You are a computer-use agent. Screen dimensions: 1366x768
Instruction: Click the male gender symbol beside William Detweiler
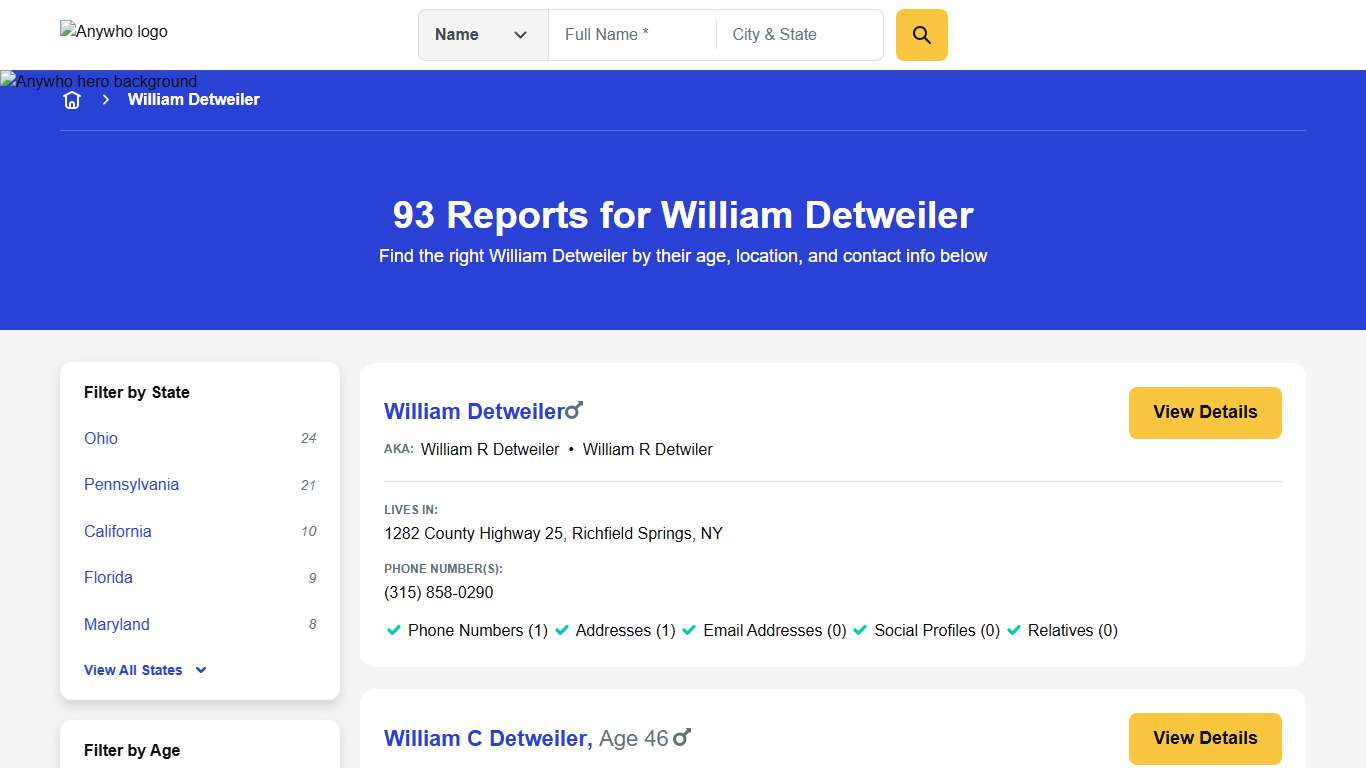[x=574, y=408]
